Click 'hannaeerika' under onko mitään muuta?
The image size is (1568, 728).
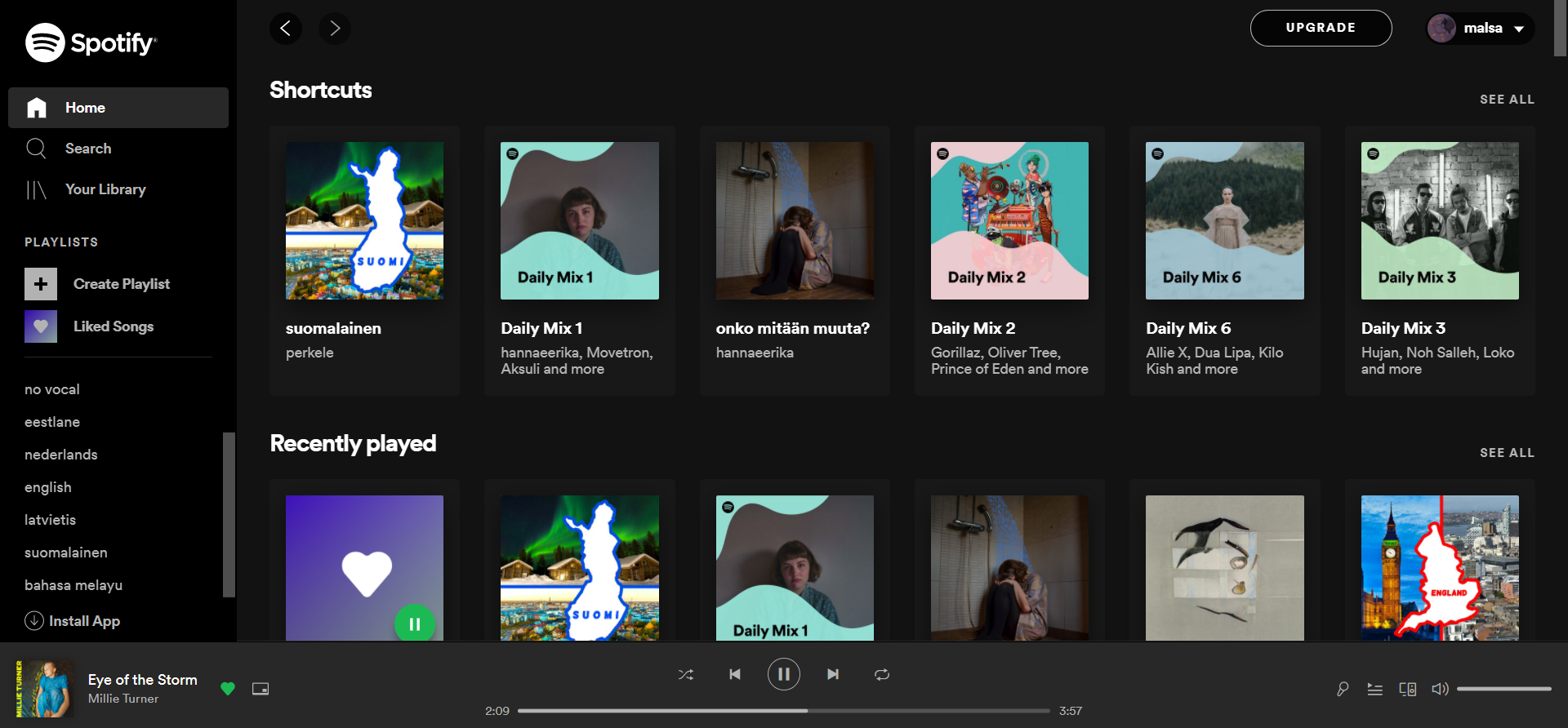point(755,353)
